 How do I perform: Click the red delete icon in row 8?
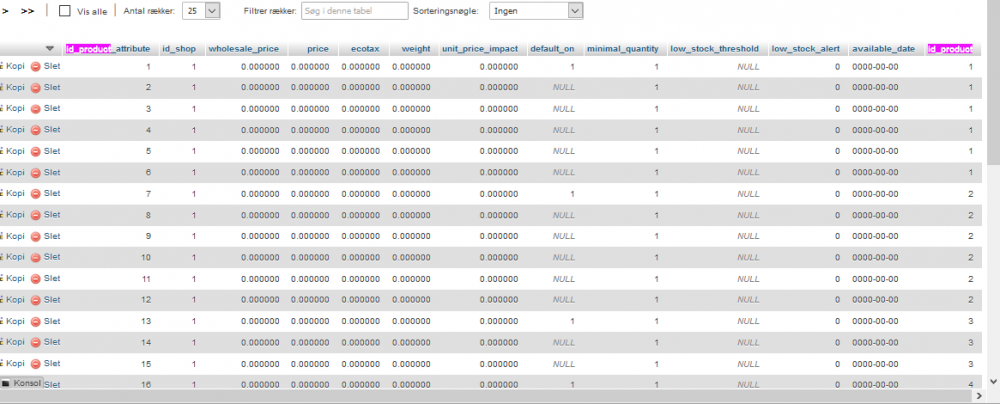[x=36, y=215]
